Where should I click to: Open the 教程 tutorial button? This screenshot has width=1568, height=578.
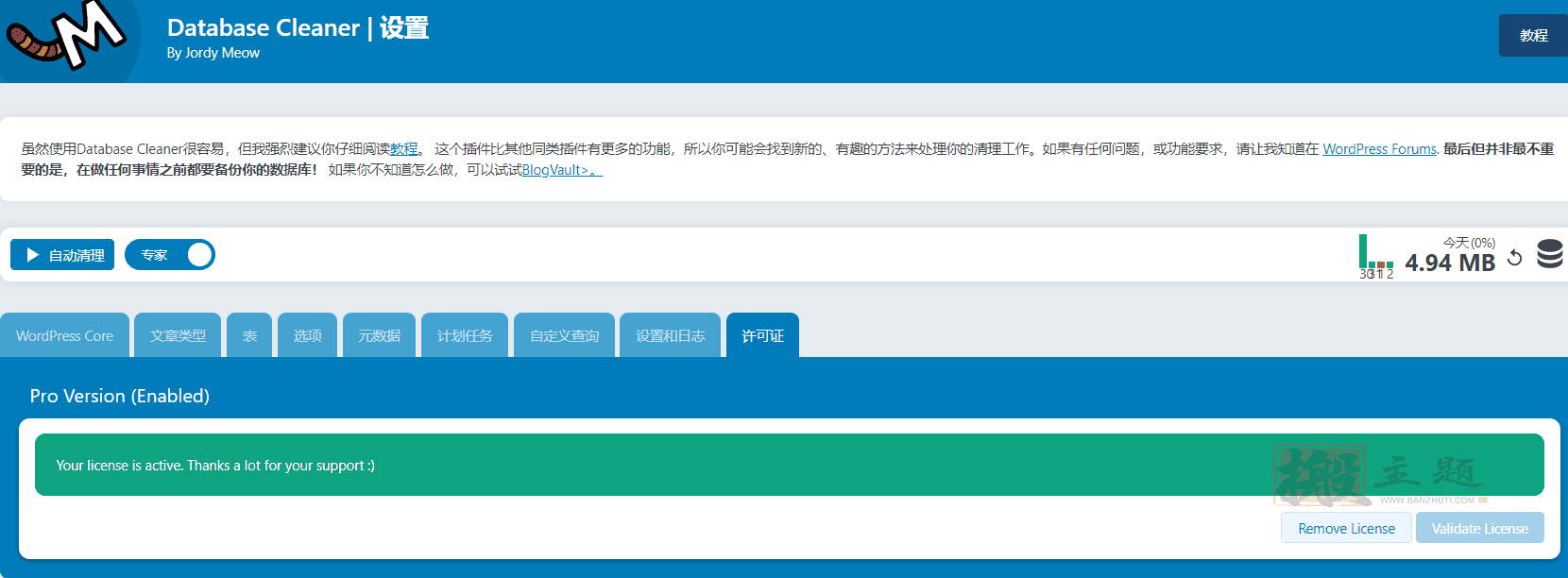[x=1533, y=36]
